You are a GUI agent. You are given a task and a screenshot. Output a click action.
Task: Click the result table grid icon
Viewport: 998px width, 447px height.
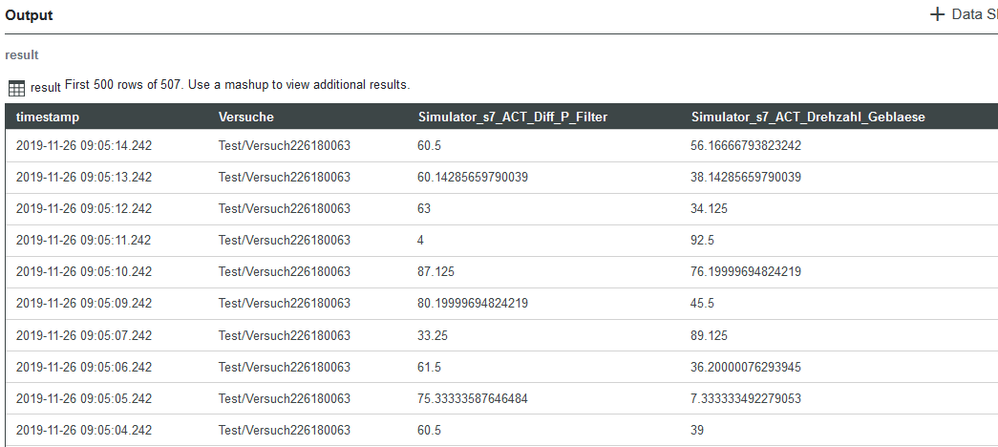(x=16, y=88)
